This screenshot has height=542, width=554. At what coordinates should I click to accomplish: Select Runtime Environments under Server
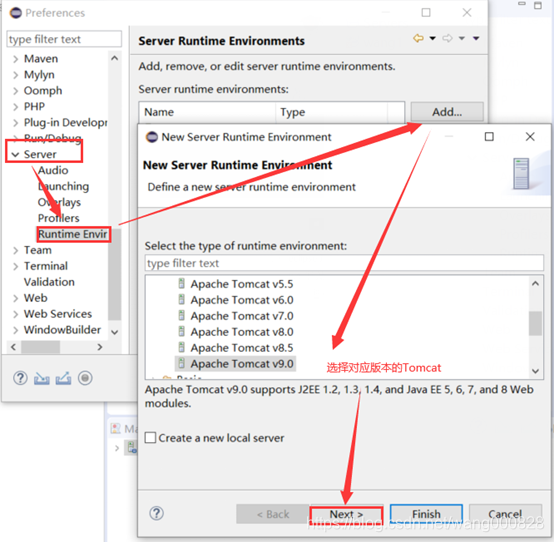click(73, 234)
